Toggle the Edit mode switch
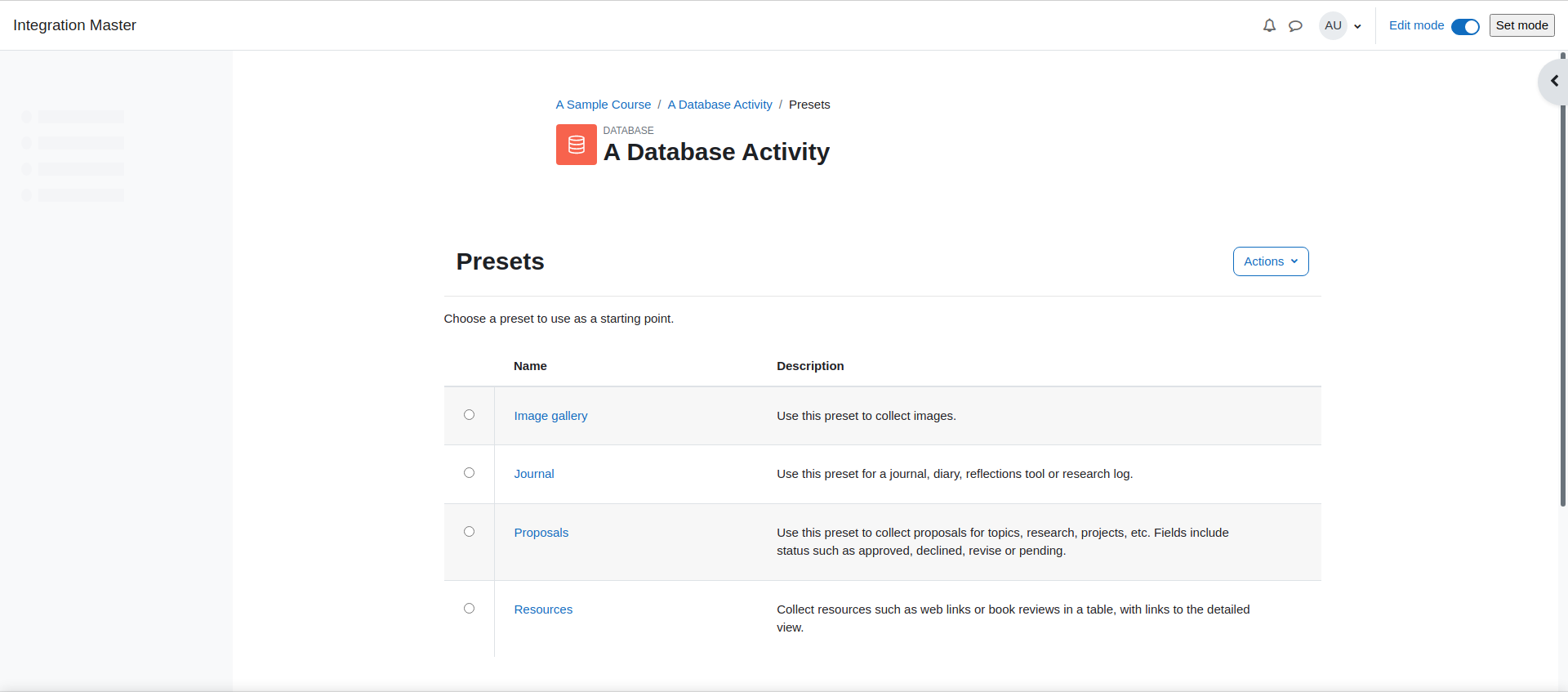Screen dimensions: 1568x692 pos(1465,26)
